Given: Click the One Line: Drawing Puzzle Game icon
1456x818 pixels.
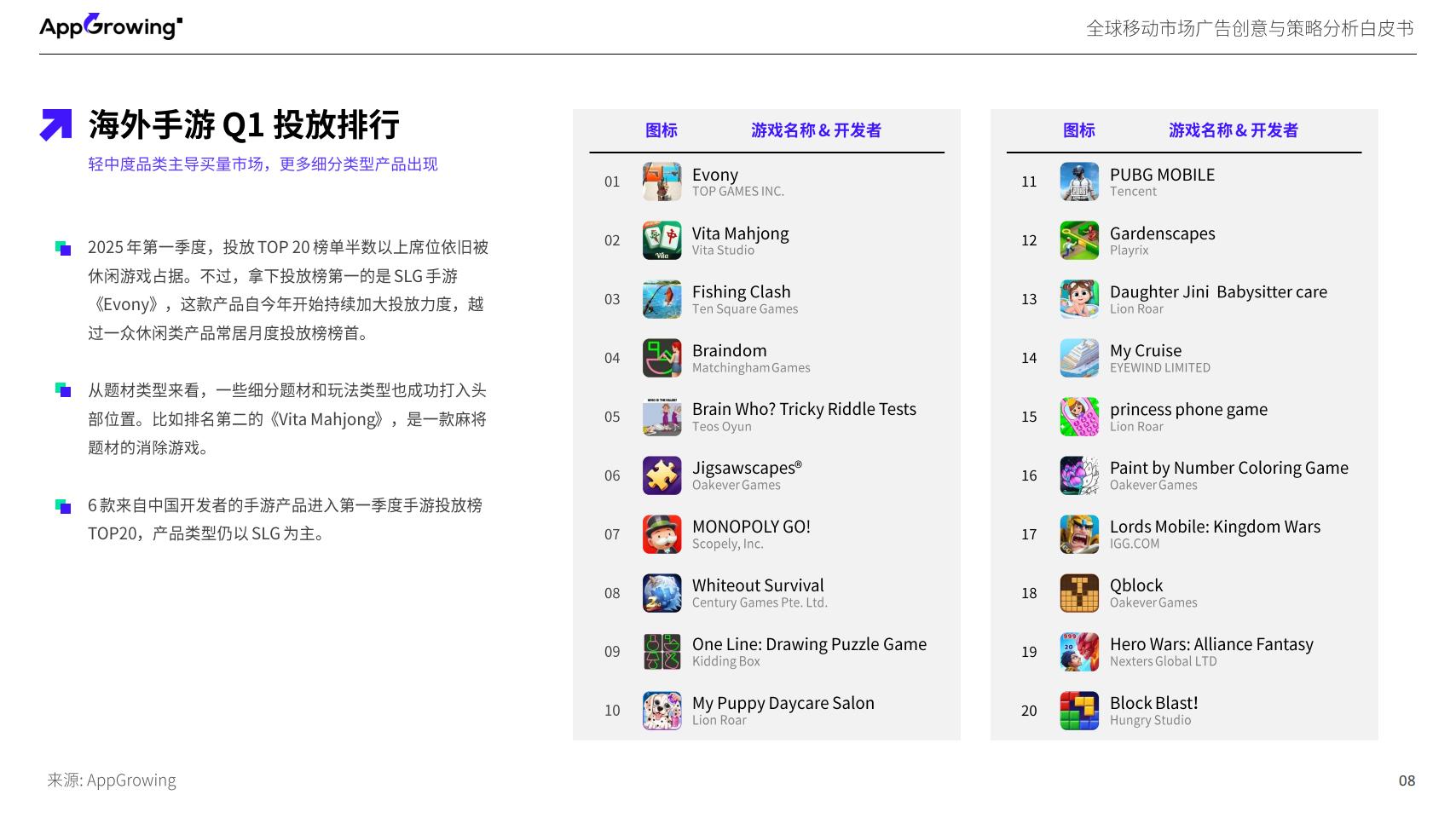Looking at the screenshot, I should coord(662,652).
